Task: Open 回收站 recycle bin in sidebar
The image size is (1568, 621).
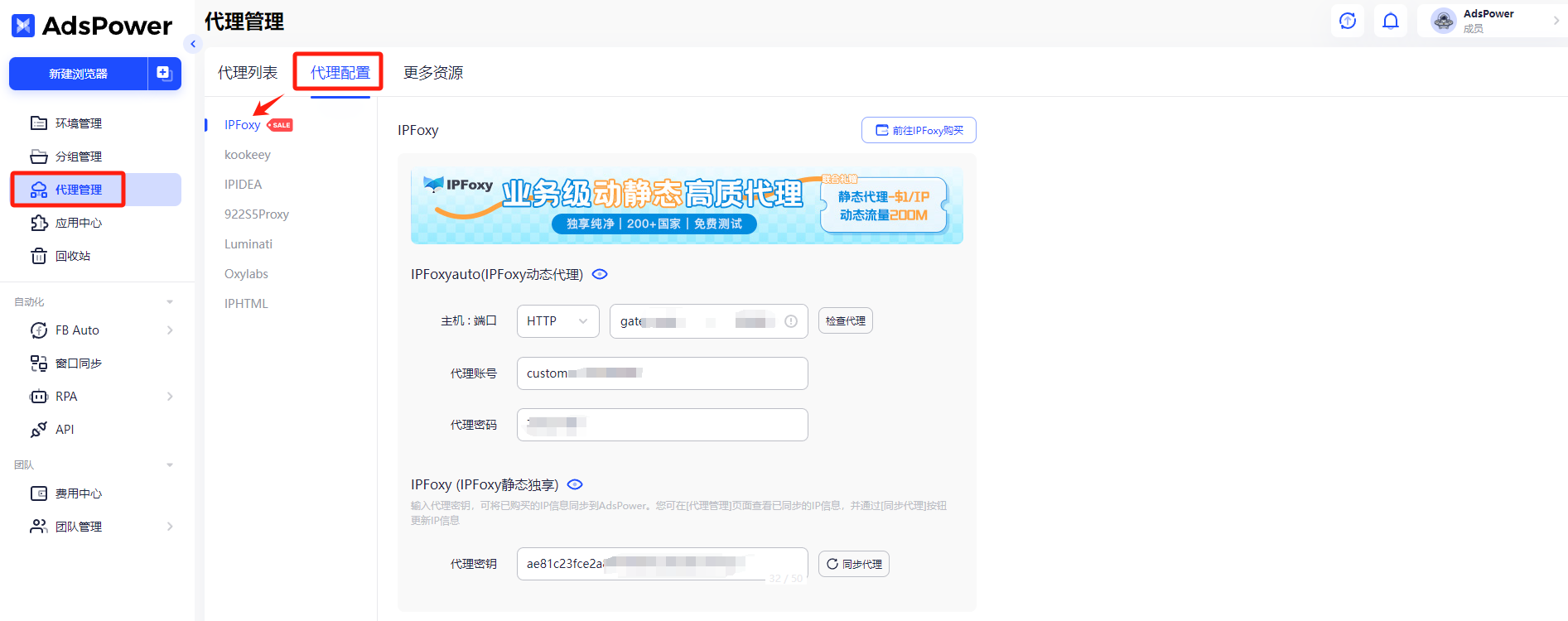Action: click(x=72, y=256)
